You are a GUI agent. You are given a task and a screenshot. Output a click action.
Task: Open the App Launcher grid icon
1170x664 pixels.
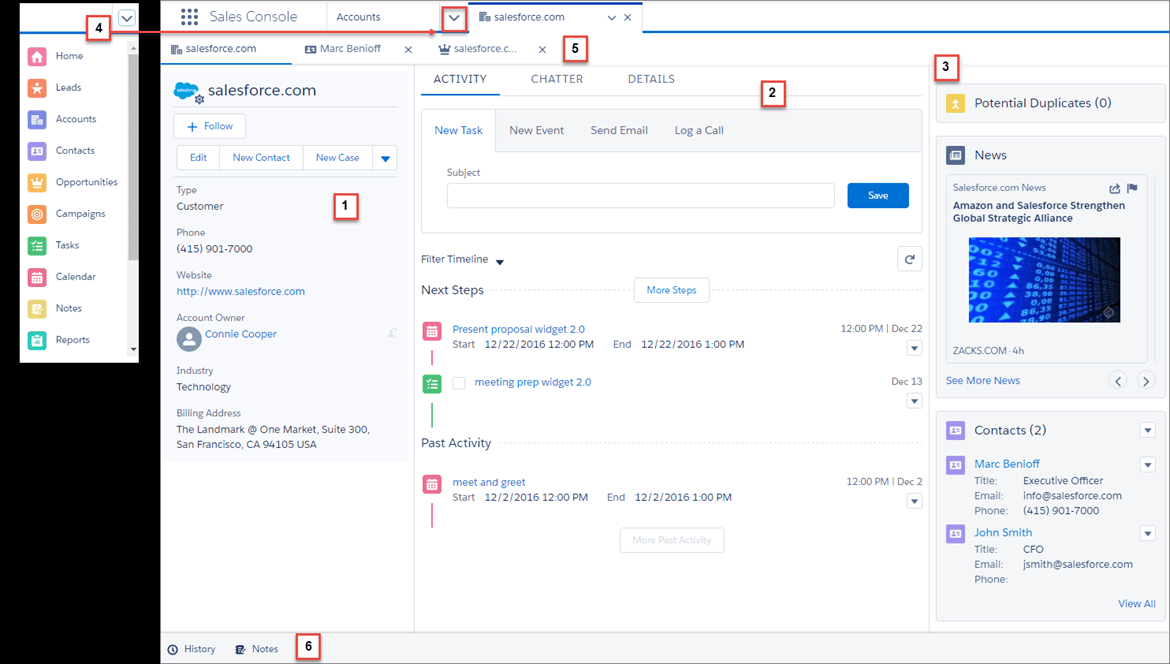tap(190, 16)
